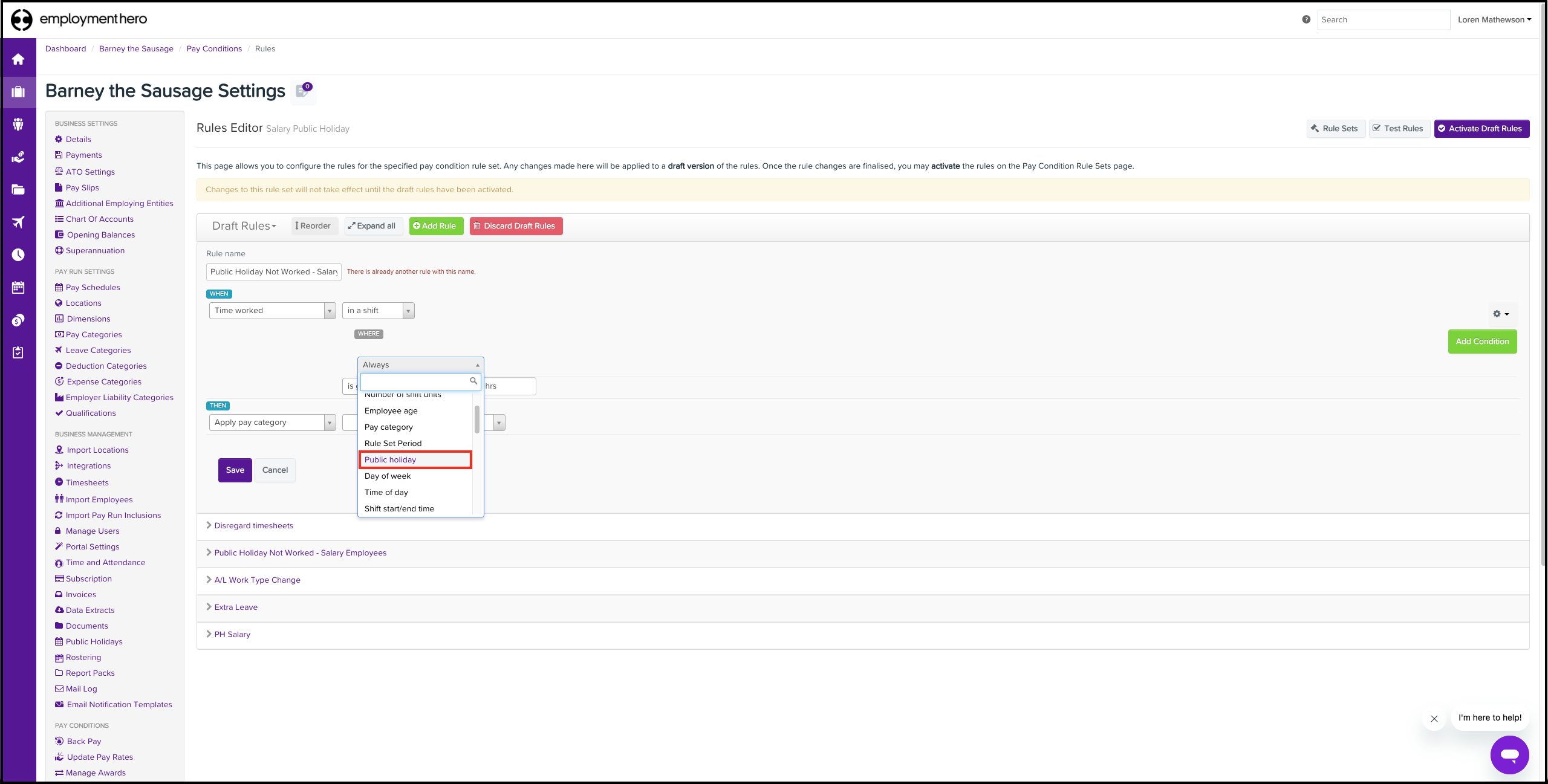Click the Rule name input field

273,272
